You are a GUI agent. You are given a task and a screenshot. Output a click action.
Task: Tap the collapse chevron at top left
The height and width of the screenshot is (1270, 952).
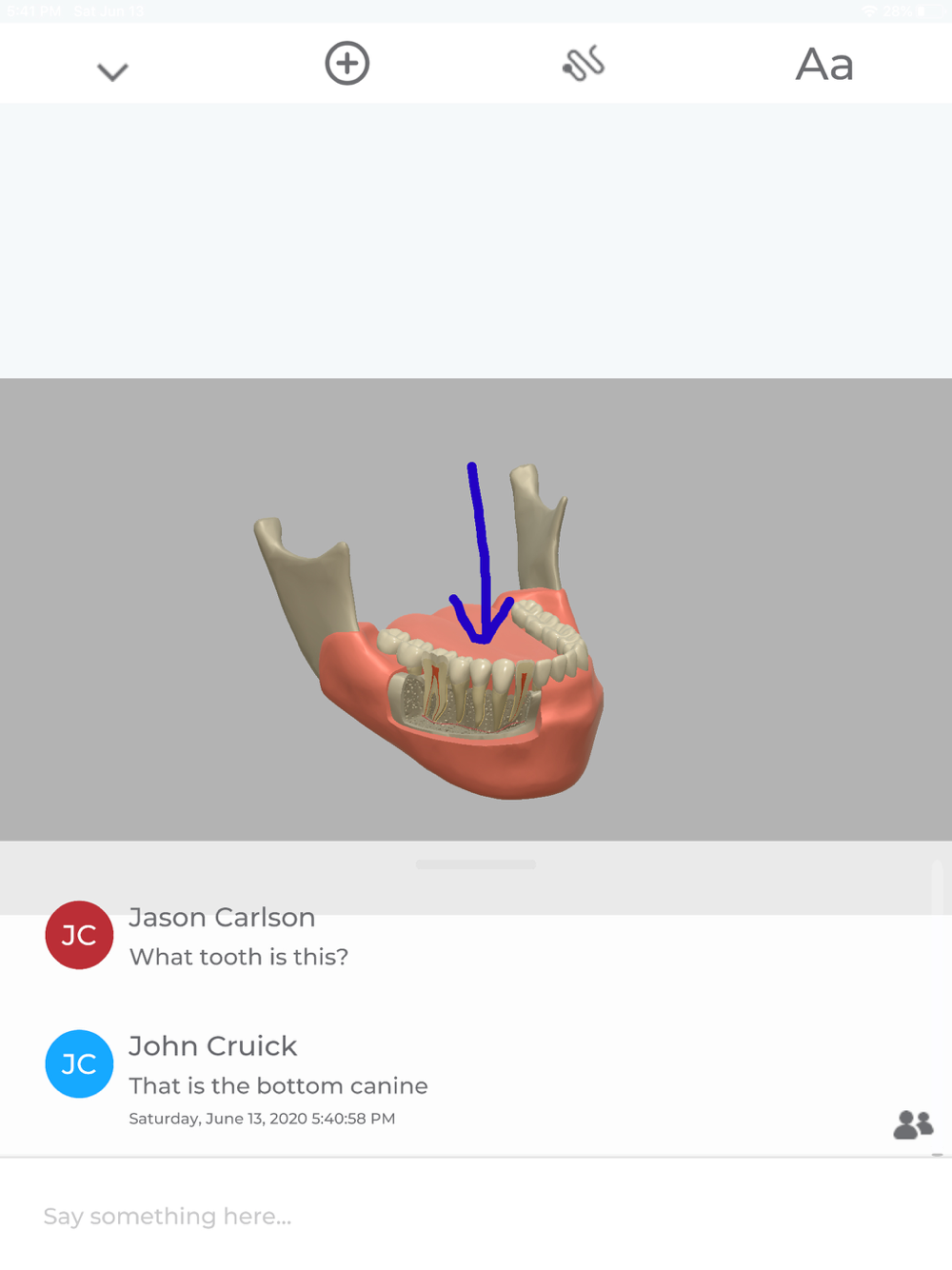[112, 71]
